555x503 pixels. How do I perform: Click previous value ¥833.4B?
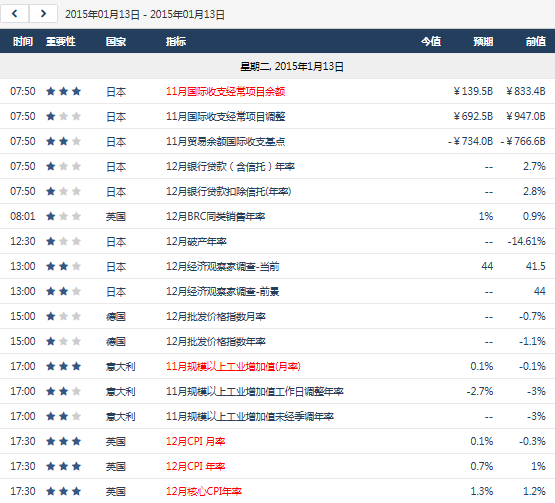click(526, 91)
